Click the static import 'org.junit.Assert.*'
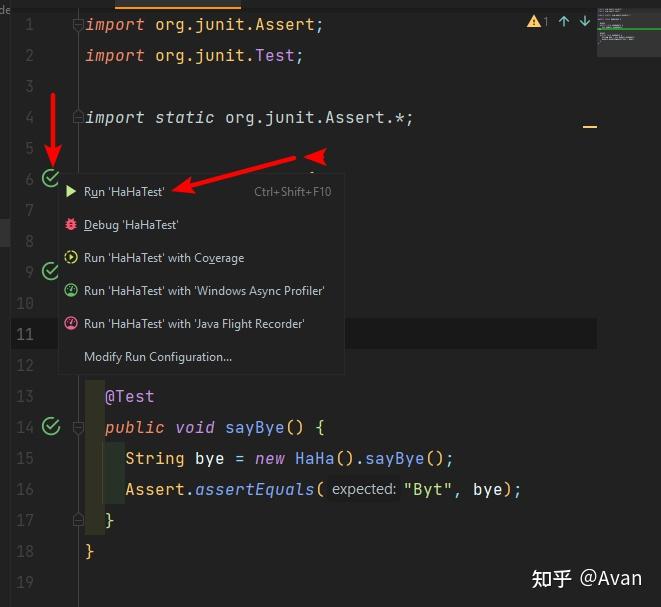Image resolution: width=661 pixels, height=607 pixels. 314,117
